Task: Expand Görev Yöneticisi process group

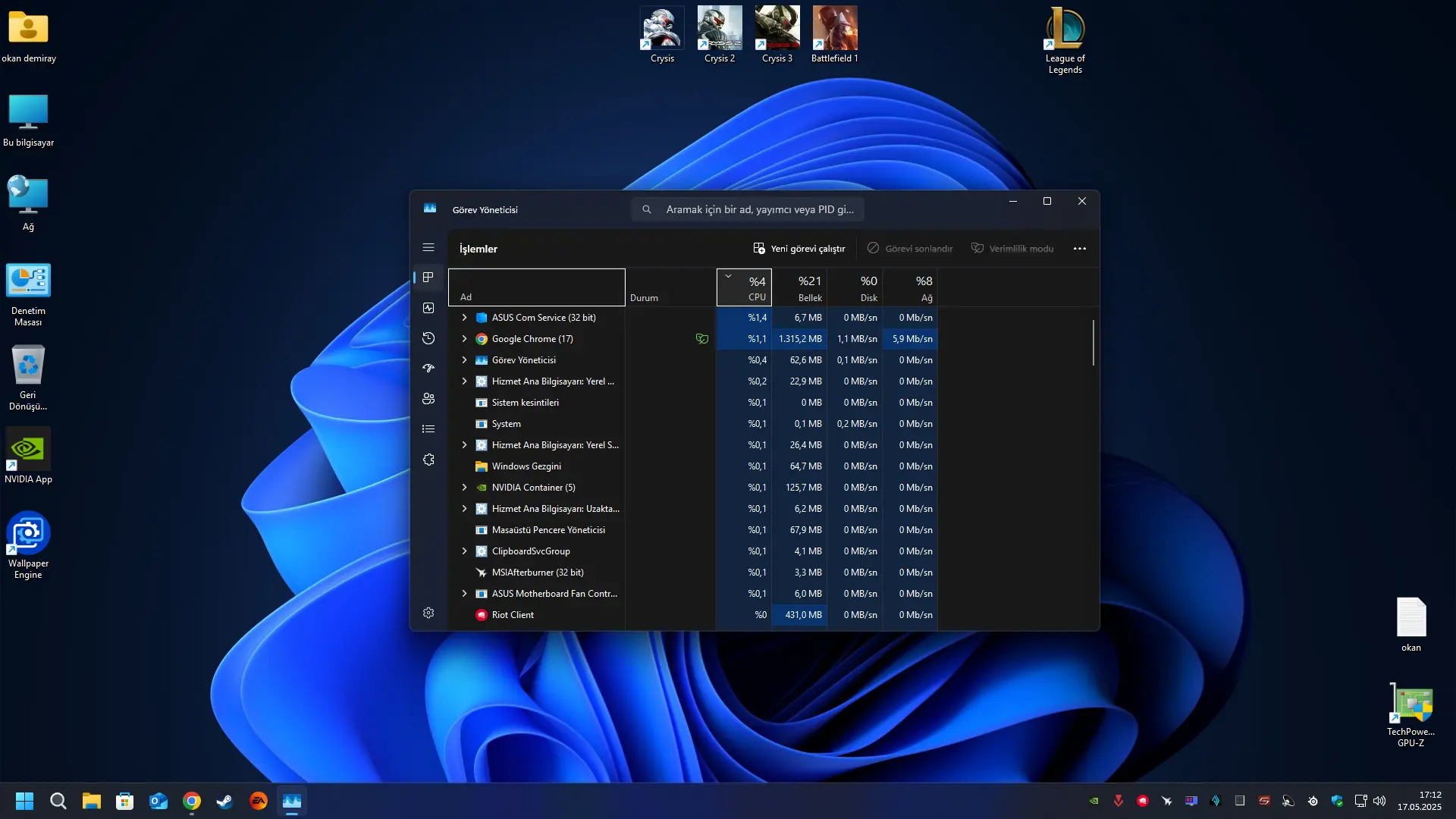Action: (x=465, y=360)
